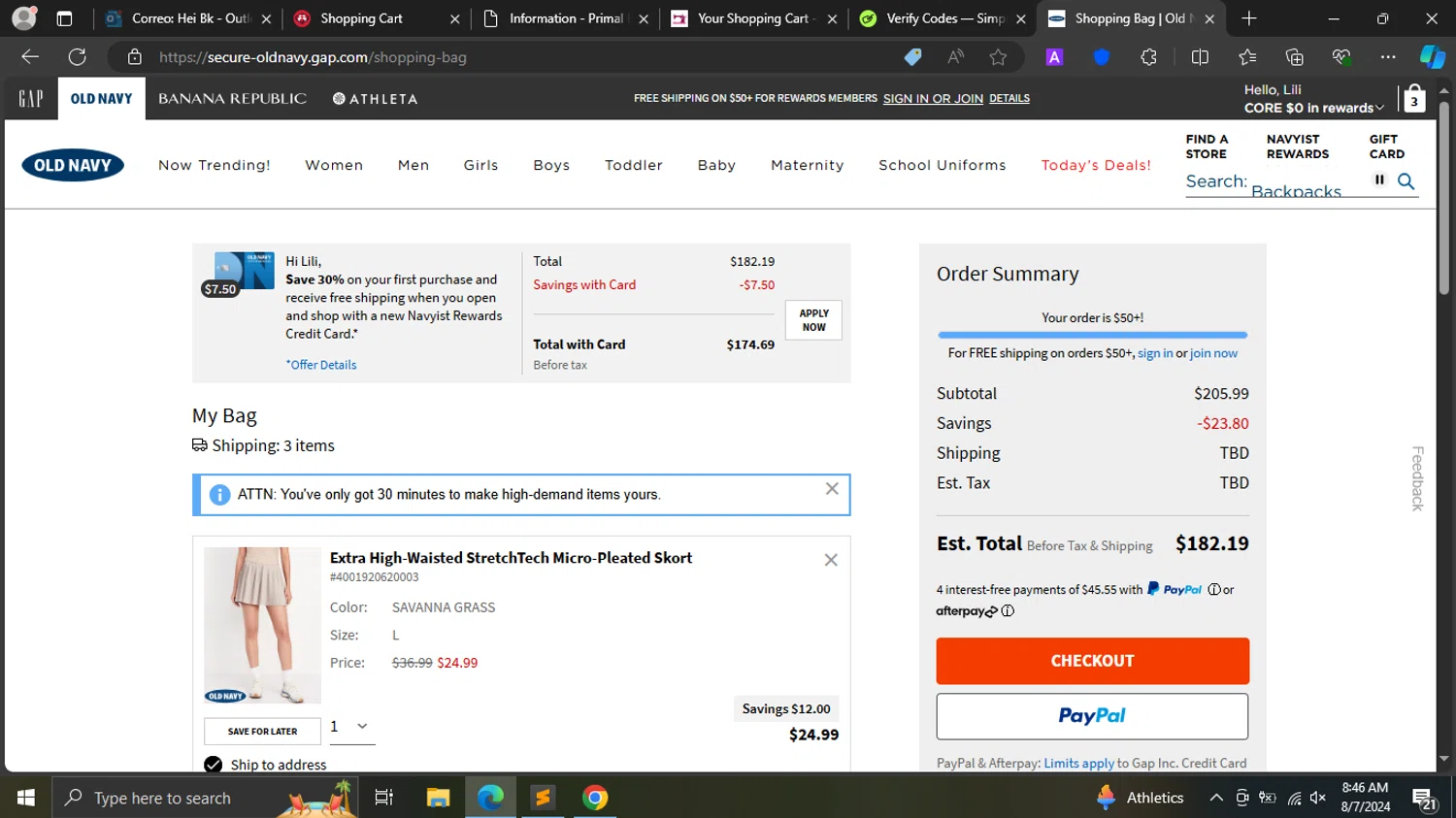
Task: Open Collections icon
Action: point(1294,57)
